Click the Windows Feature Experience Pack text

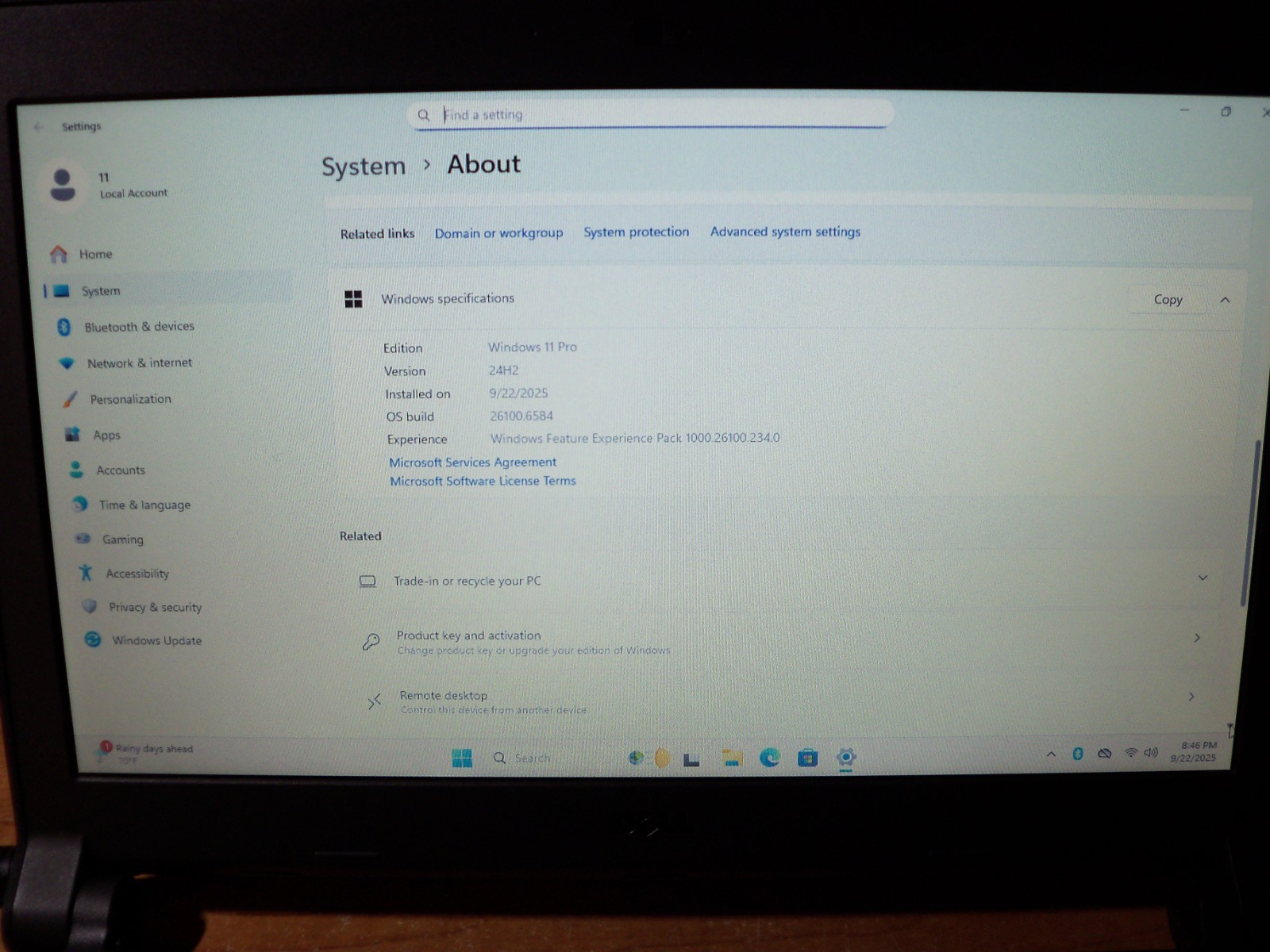[635, 438]
